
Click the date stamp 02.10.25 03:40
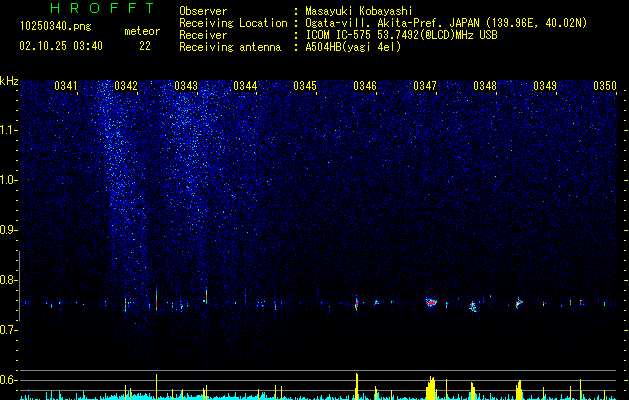tap(61, 46)
